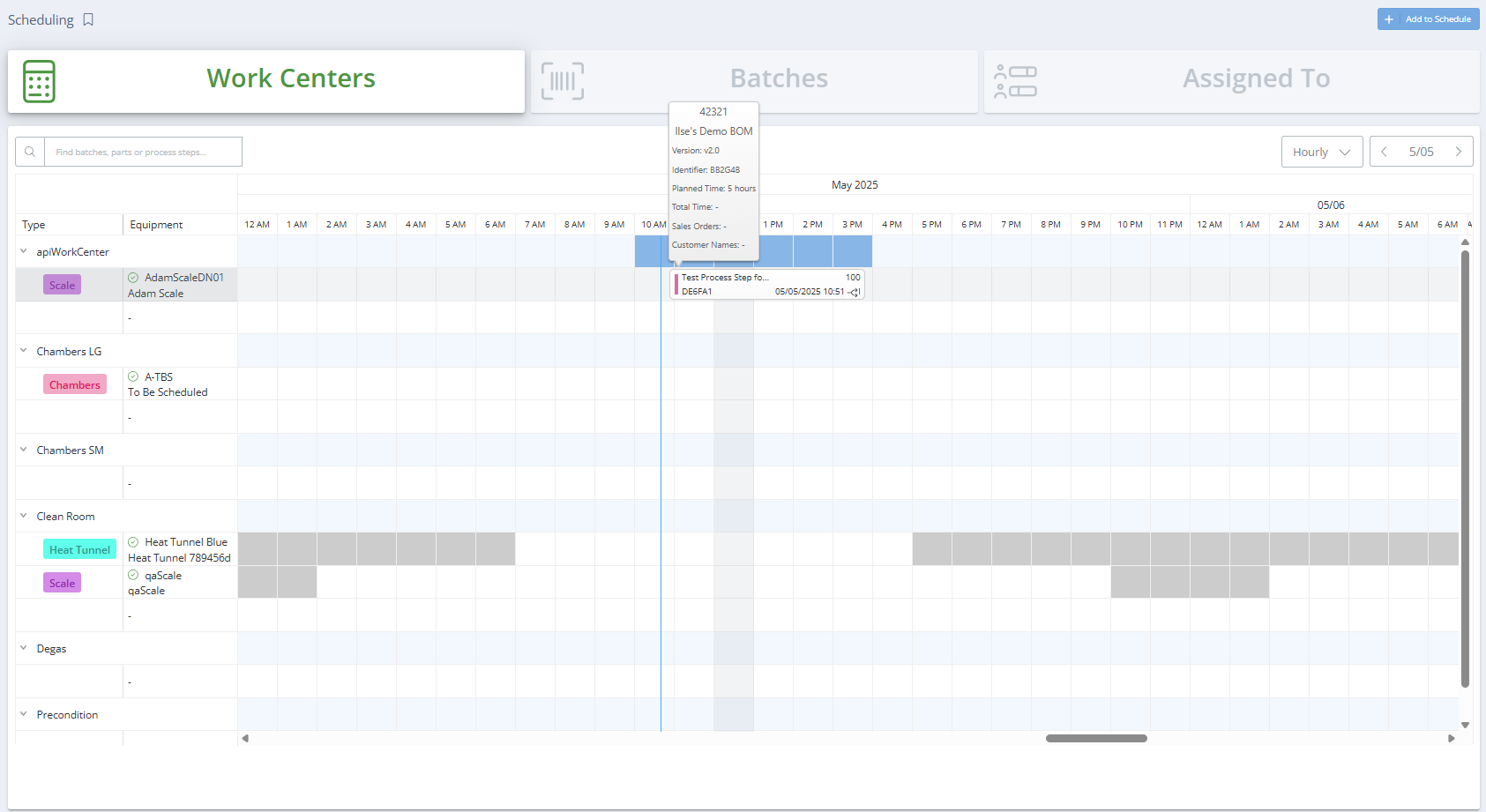Click the Type column header

coord(34,225)
